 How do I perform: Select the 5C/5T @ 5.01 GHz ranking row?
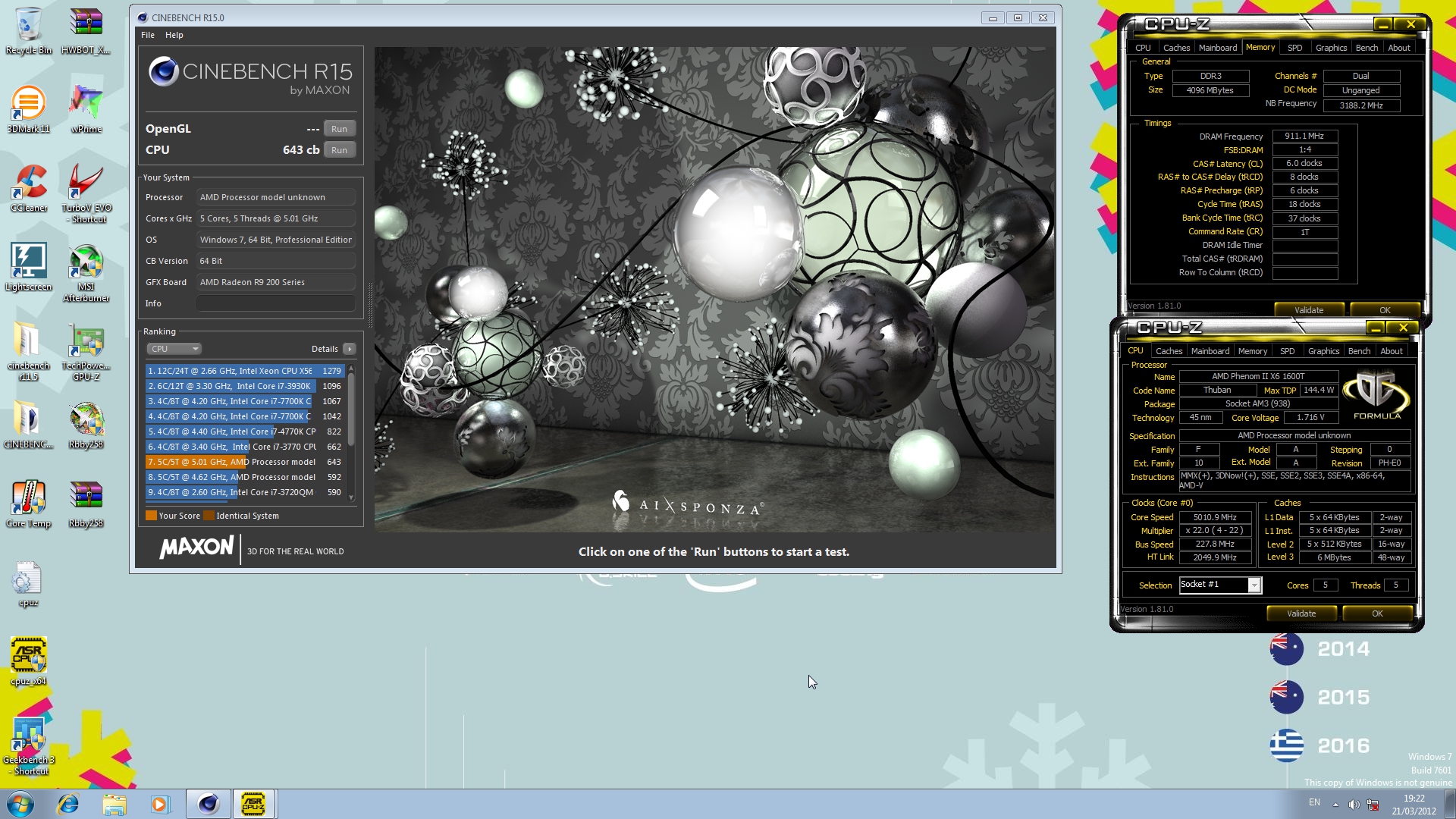245,462
